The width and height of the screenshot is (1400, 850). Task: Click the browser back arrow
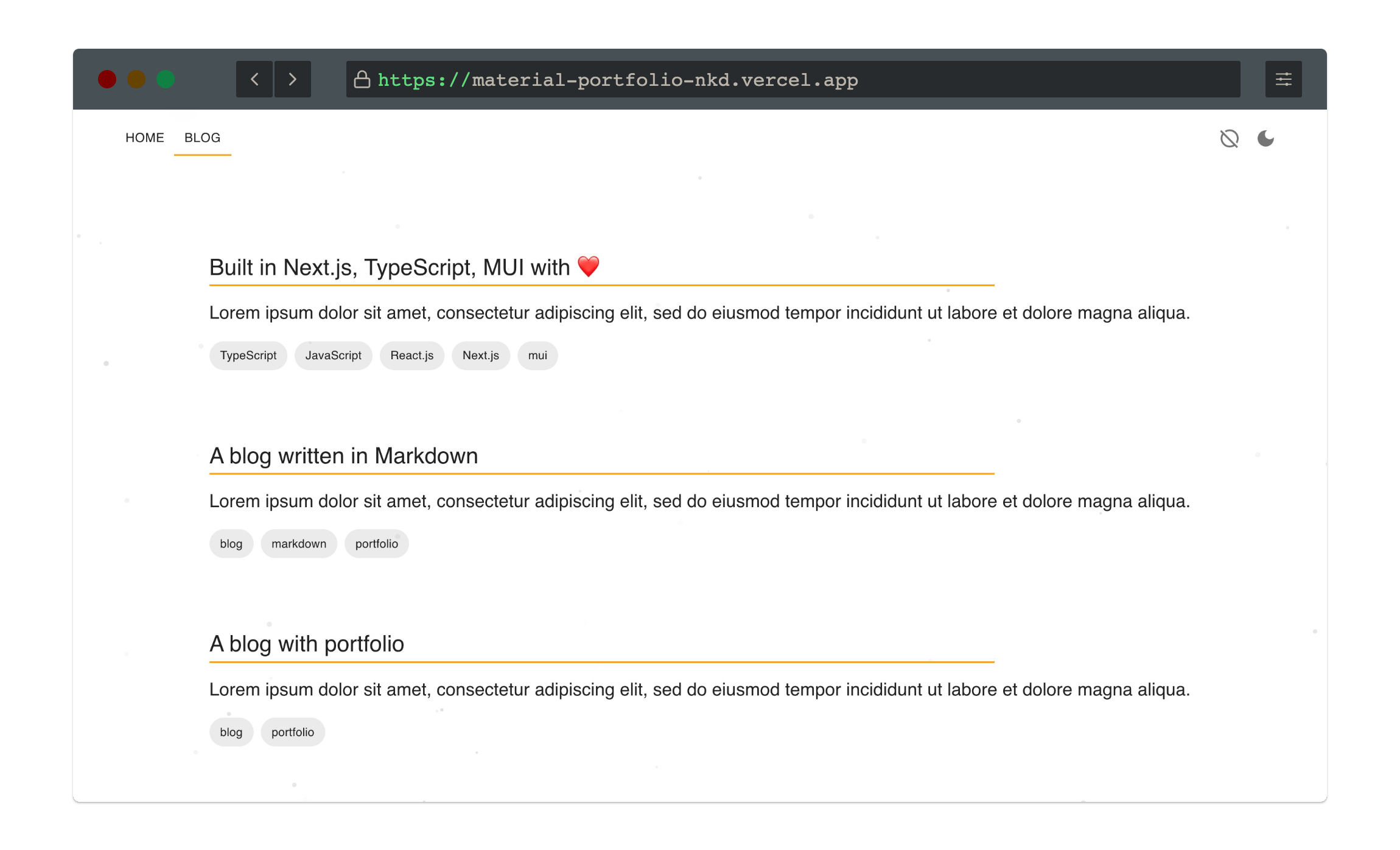(x=254, y=79)
